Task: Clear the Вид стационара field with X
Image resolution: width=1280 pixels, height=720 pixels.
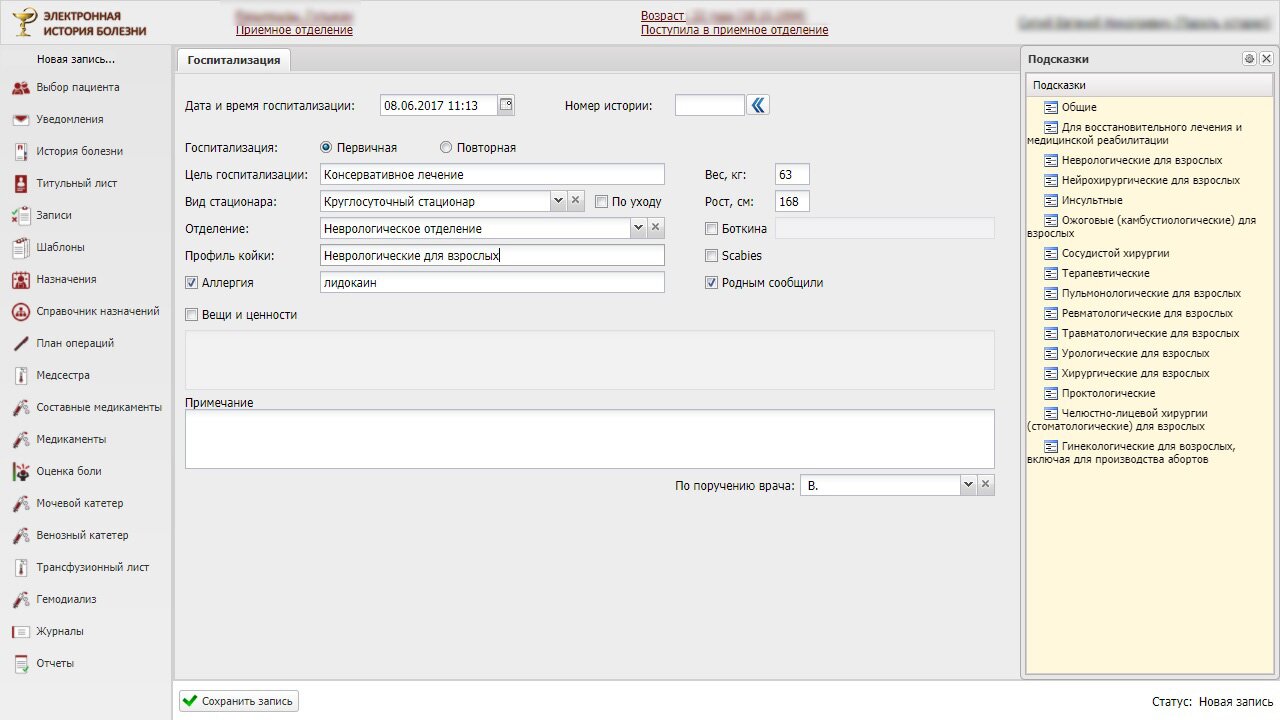Action: pos(575,201)
